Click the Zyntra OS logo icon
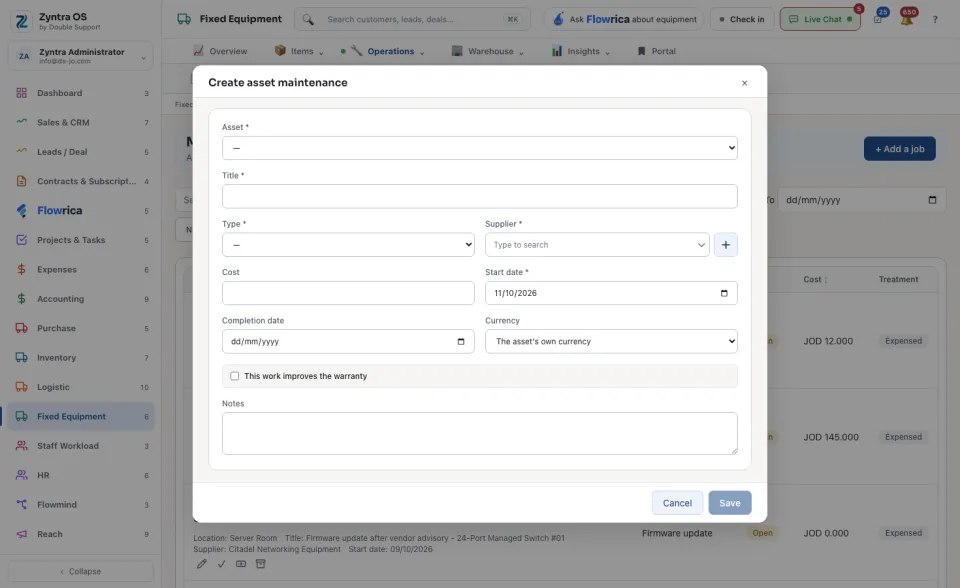 coord(21,21)
